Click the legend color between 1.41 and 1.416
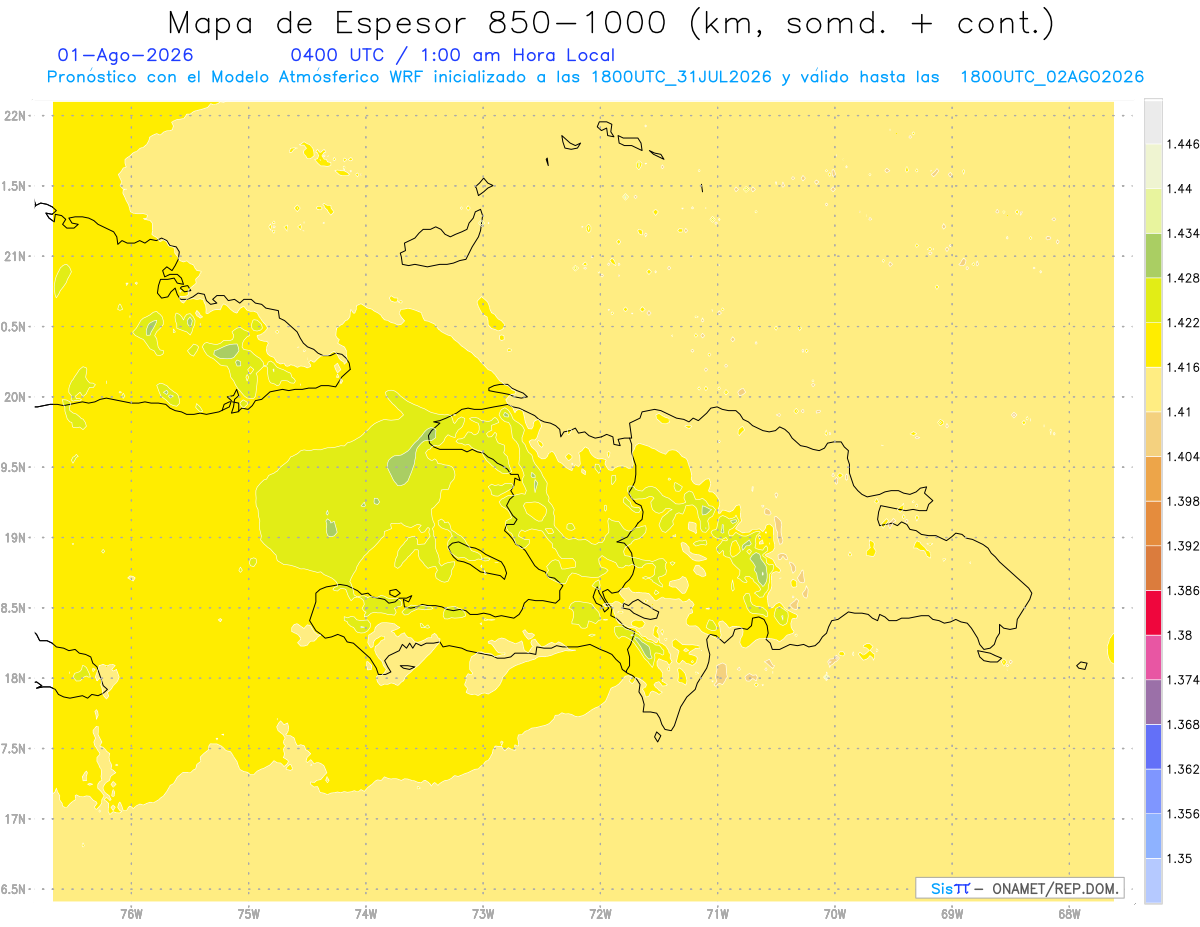 1153,389
